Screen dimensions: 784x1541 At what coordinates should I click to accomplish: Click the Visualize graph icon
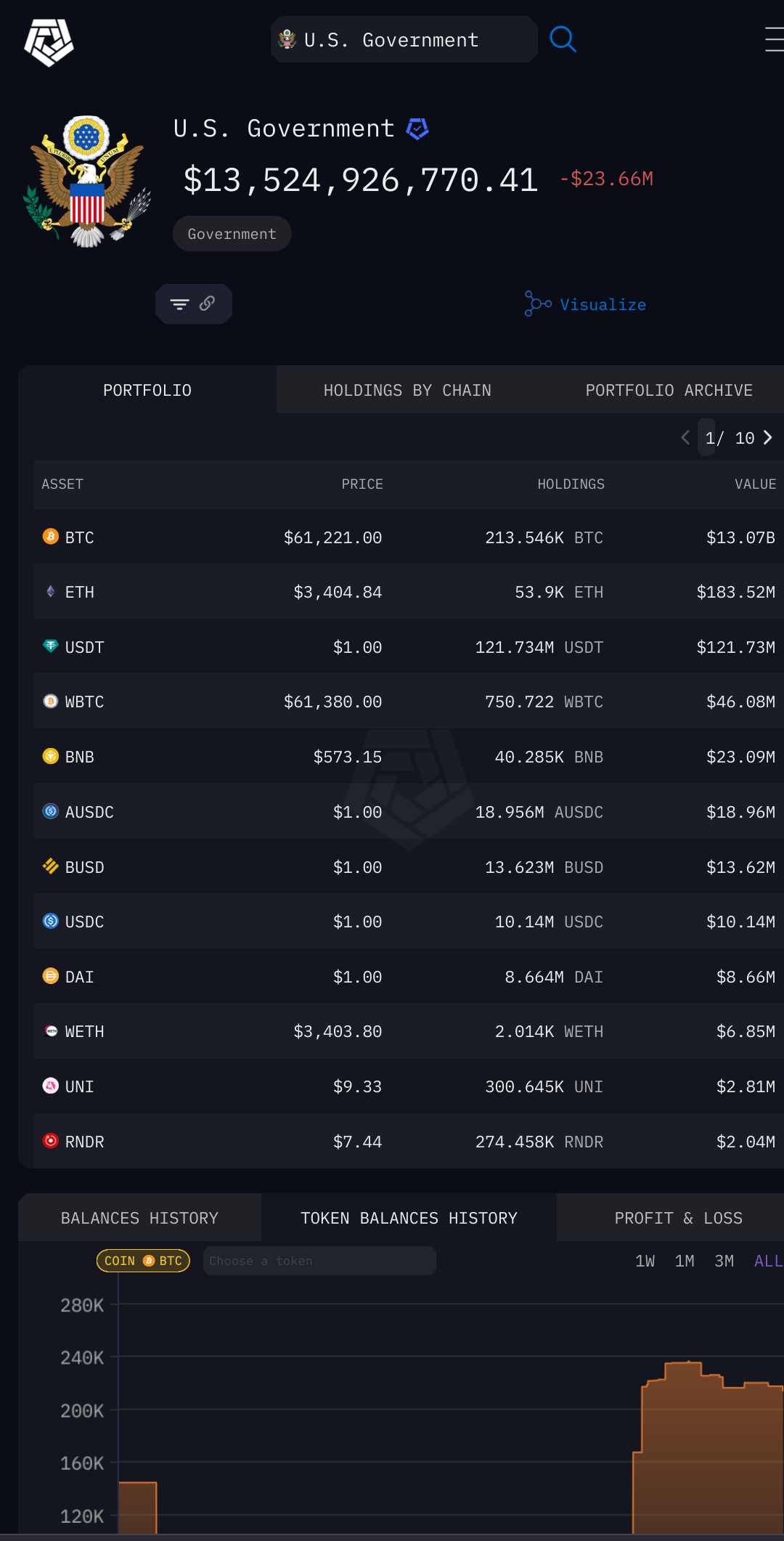point(537,304)
